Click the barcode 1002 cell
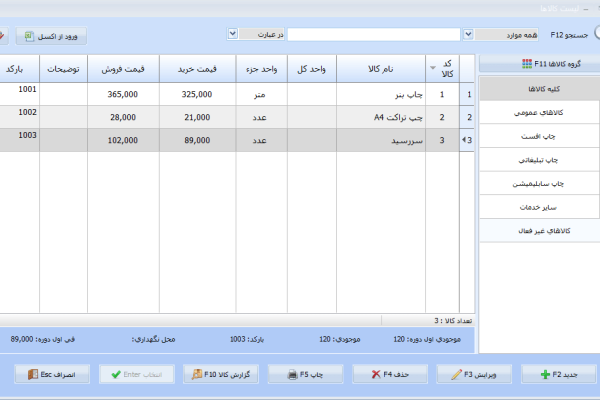 click(19, 117)
